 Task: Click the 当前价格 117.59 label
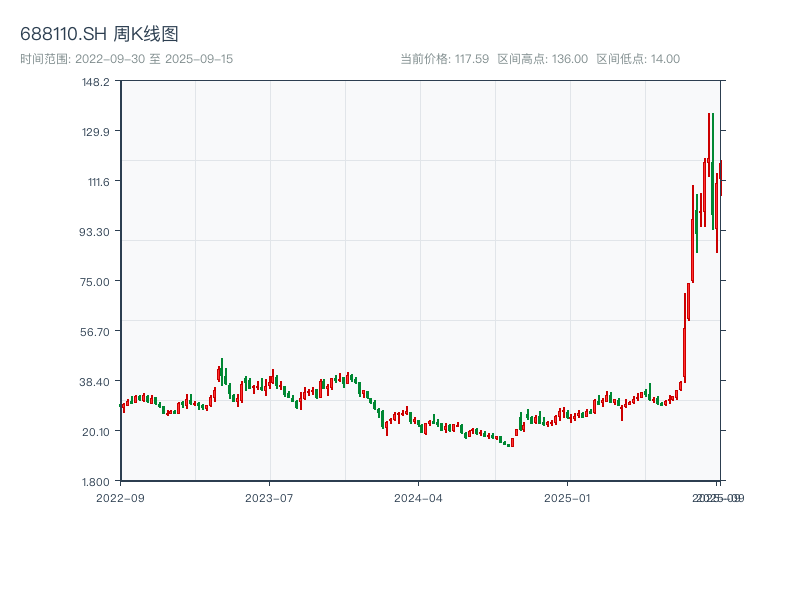pos(444,59)
